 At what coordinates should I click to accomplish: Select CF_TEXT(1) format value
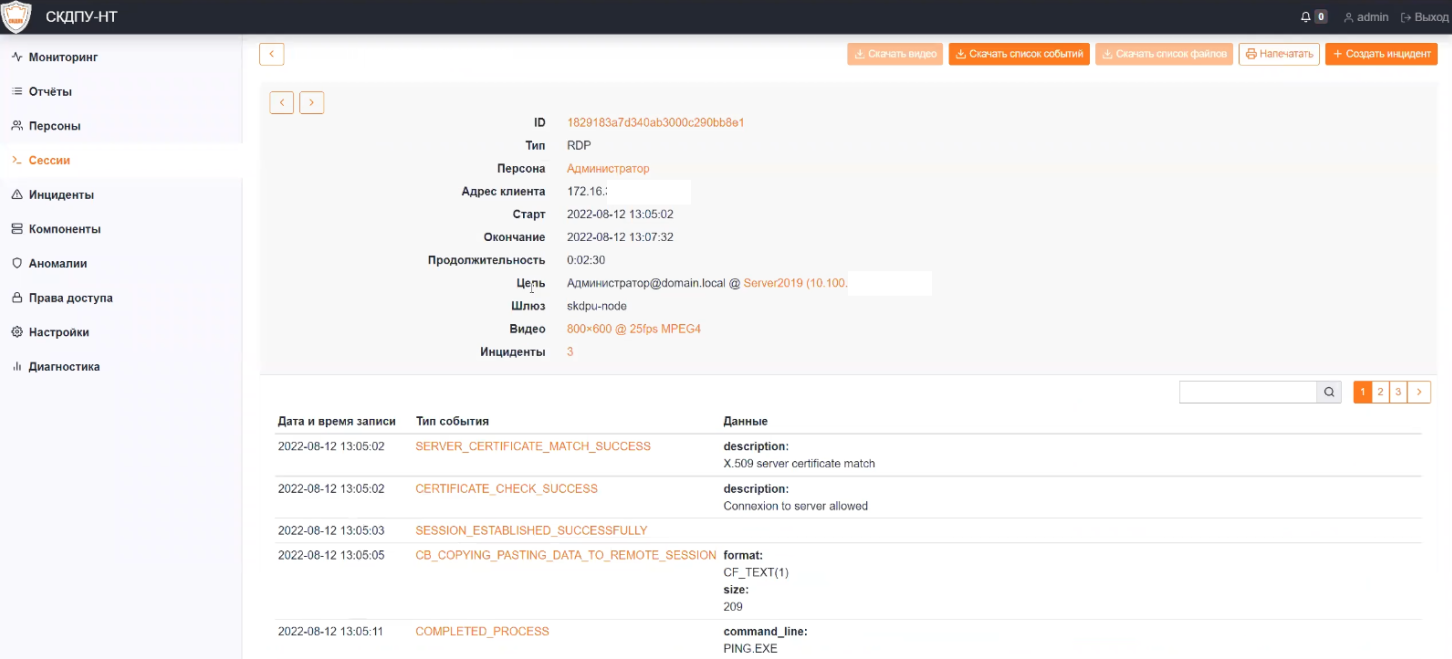[756, 573]
